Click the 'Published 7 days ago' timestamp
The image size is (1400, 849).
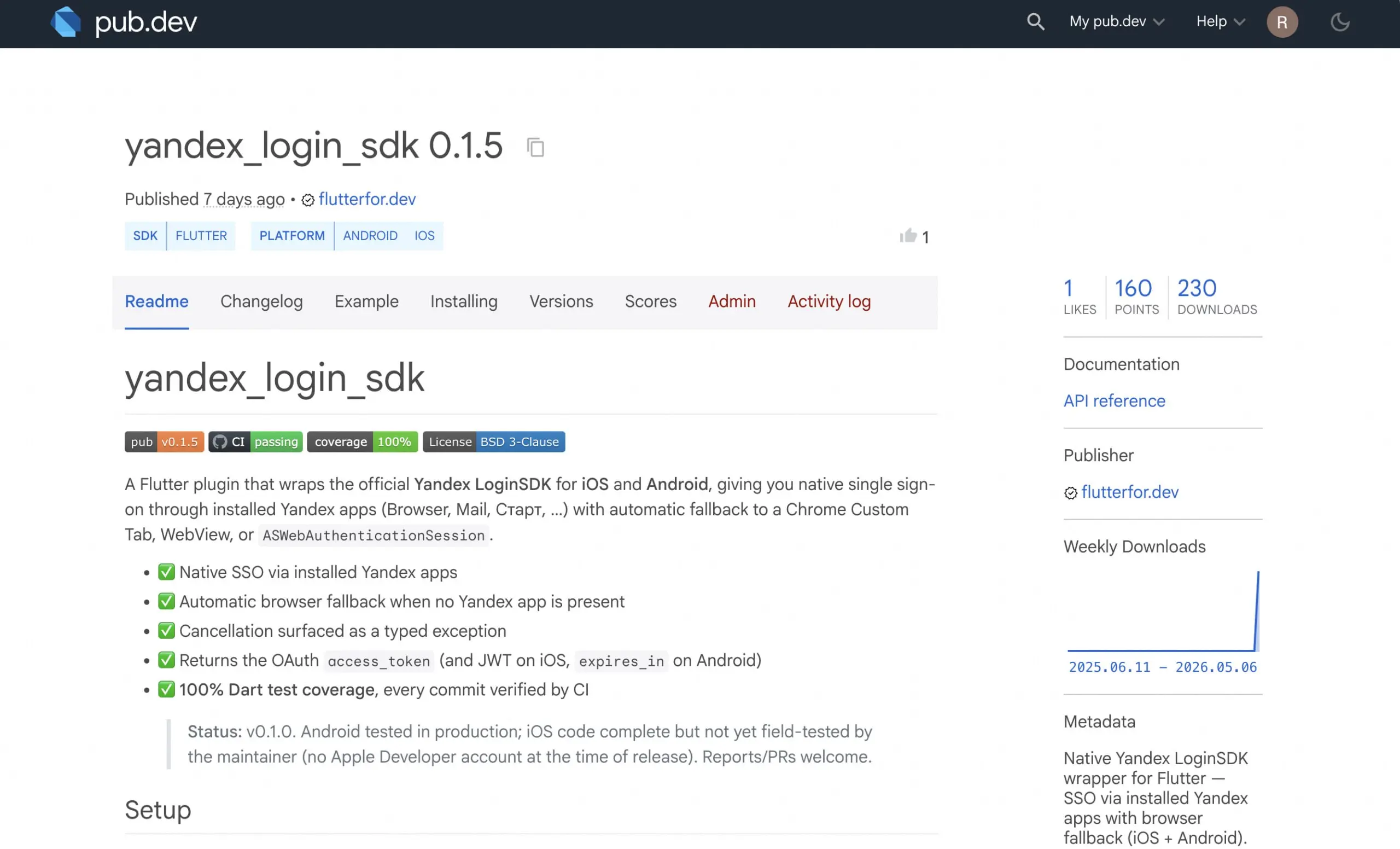click(x=205, y=199)
